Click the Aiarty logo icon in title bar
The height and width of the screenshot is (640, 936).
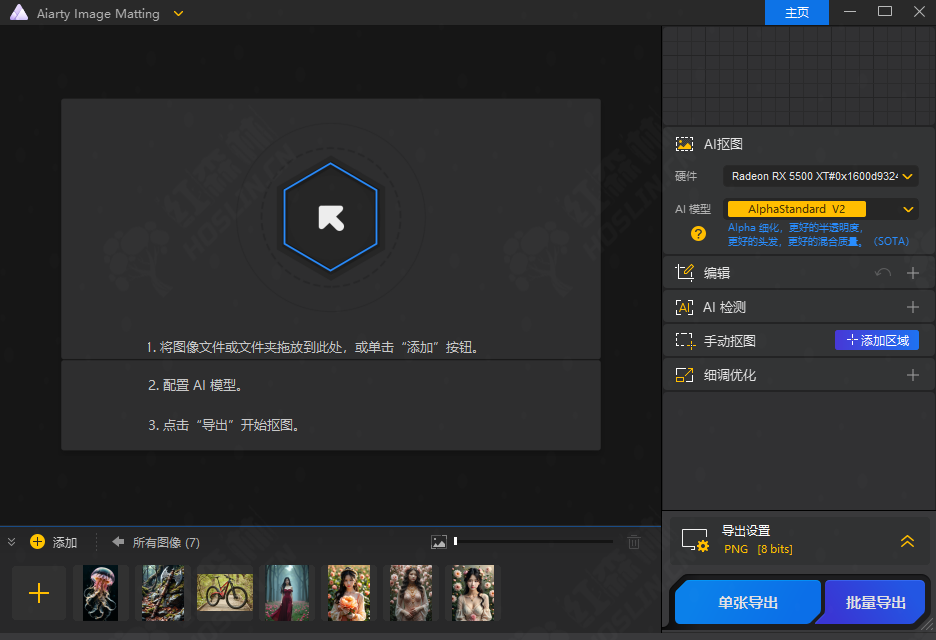click(19, 13)
